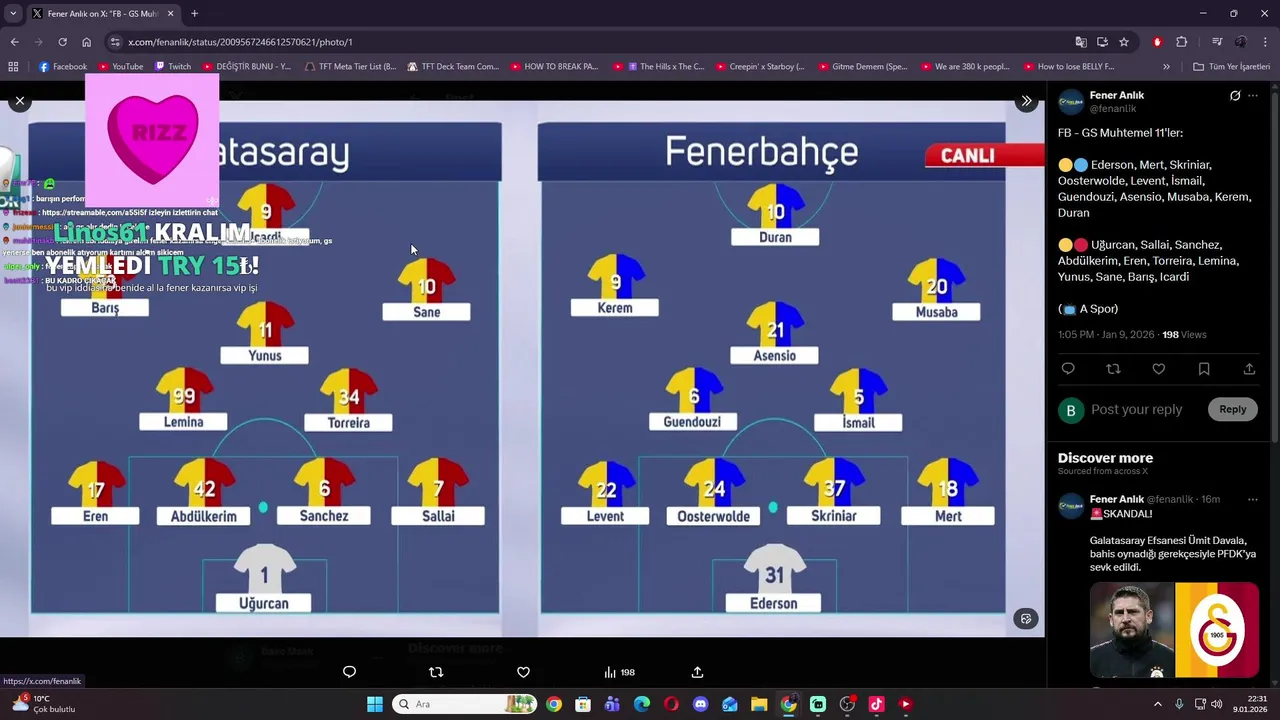This screenshot has height=720, width=1280.
Task: Open the tab search dropdown in Chrome
Action: tap(14, 13)
